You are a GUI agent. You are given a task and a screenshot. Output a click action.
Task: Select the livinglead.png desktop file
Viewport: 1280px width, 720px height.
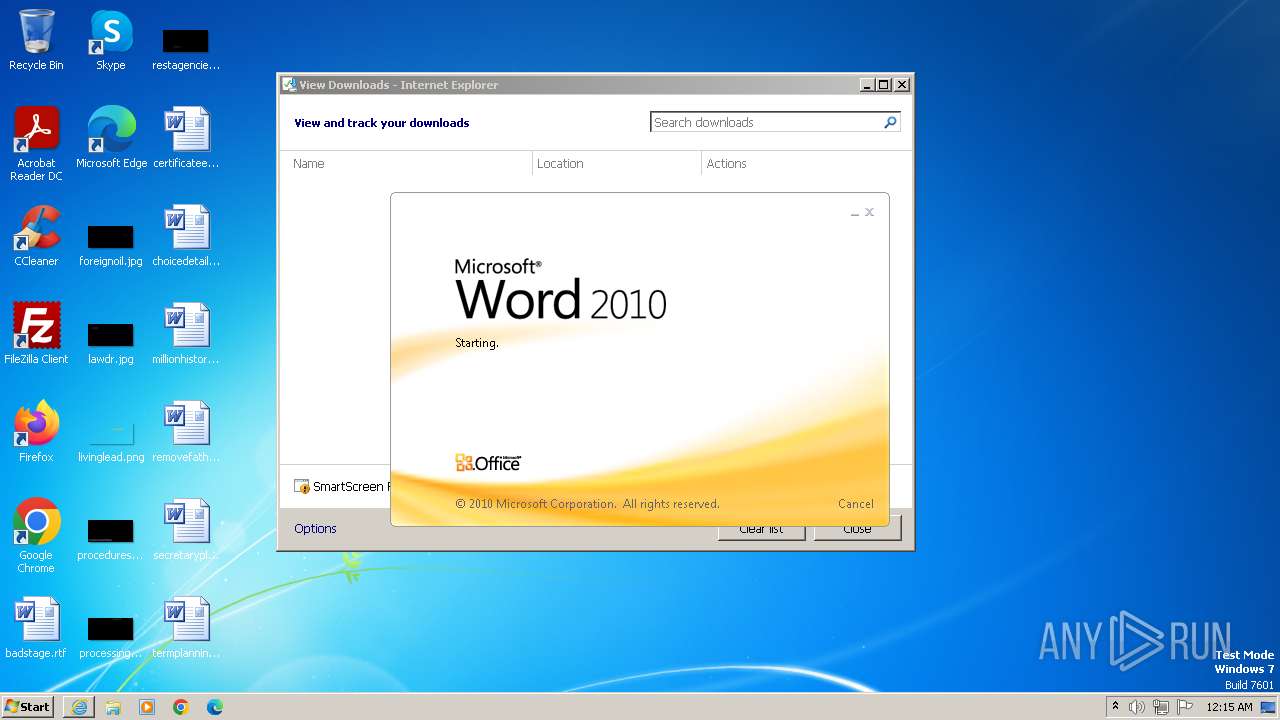pos(111,442)
